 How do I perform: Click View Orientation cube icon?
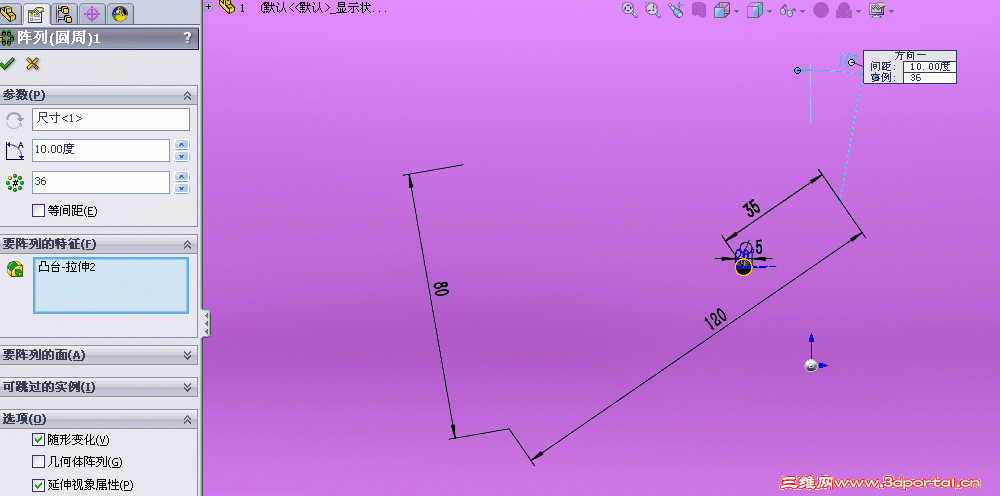[x=722, y=10]
